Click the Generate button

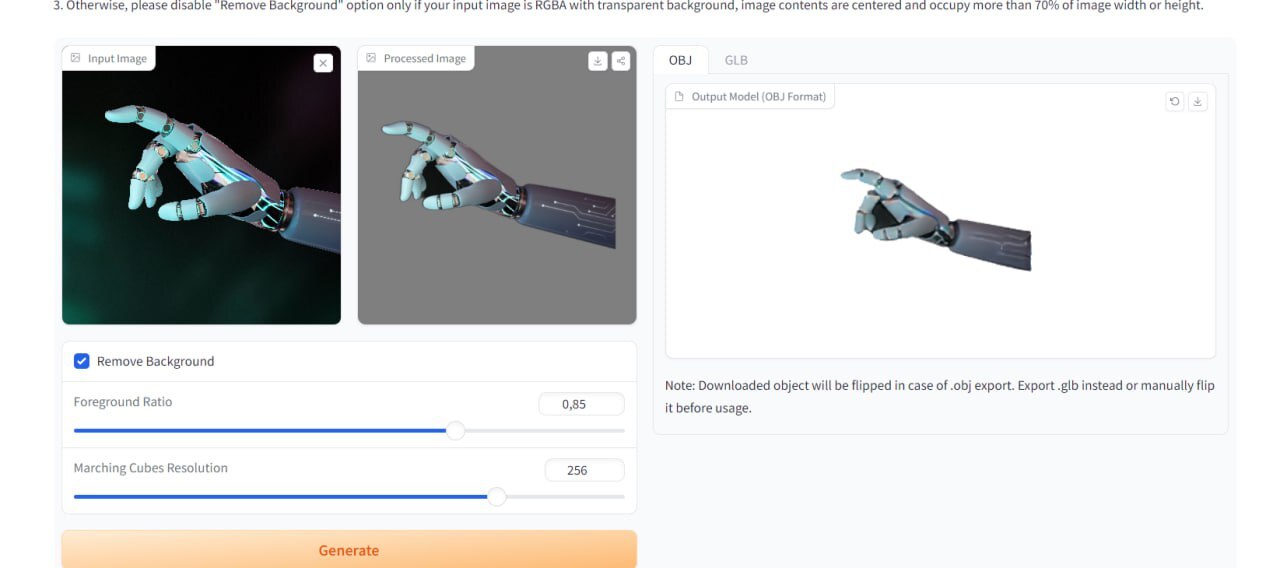[x=349, y=550]
